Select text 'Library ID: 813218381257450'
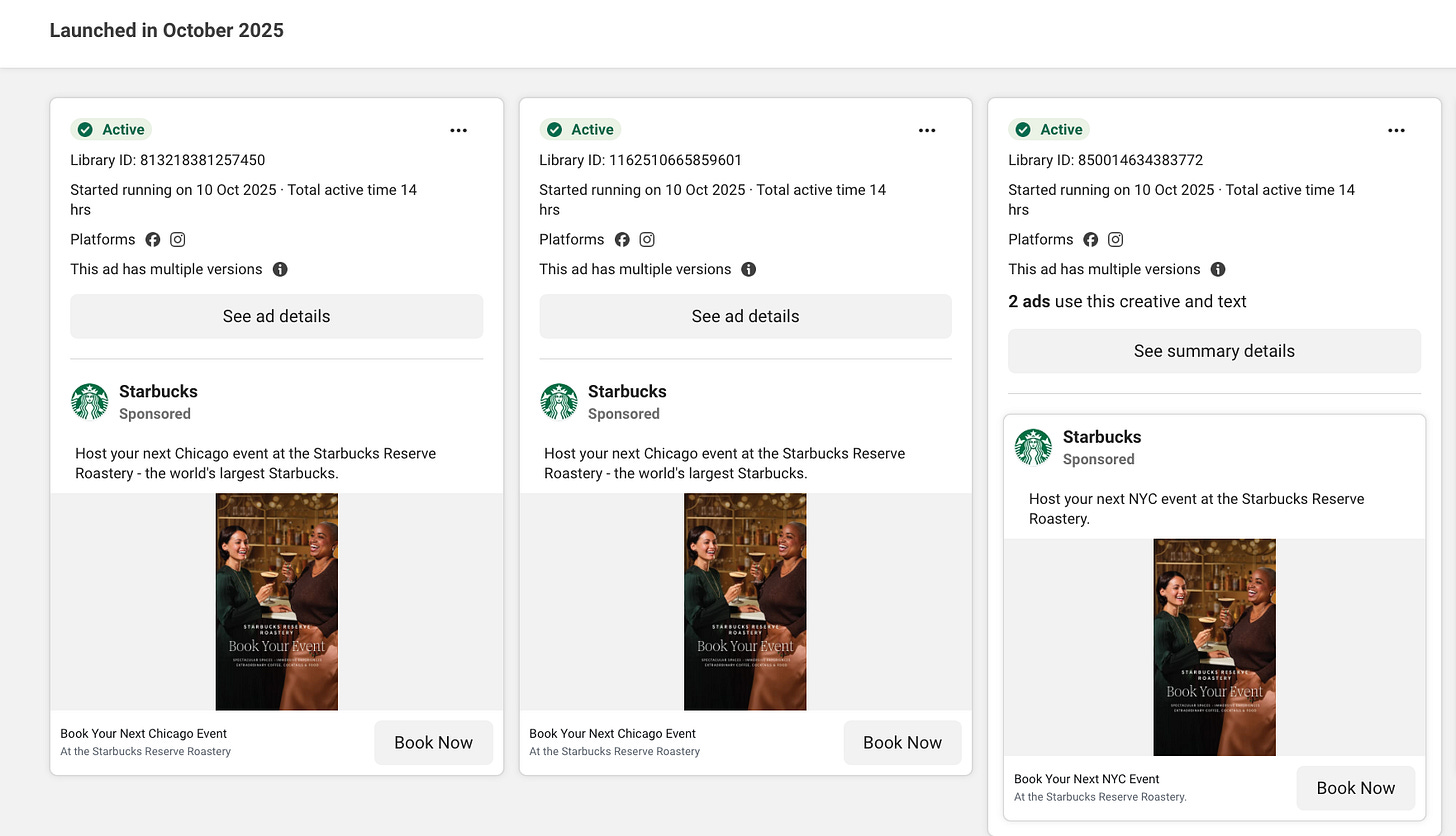This screenshot has height=836, width=1456. point(168,160)
